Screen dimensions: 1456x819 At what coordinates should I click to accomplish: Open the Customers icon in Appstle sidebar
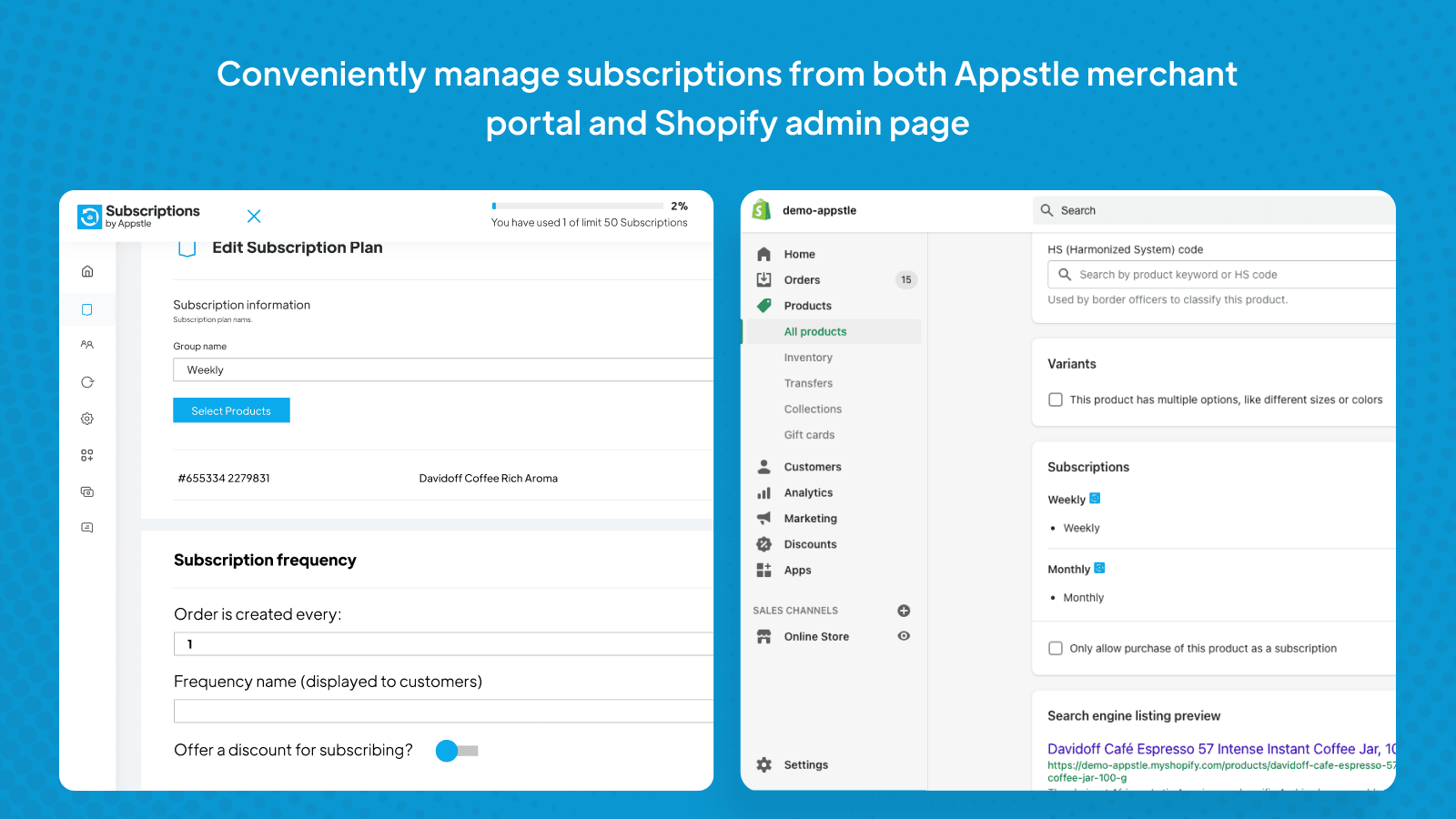86,345
